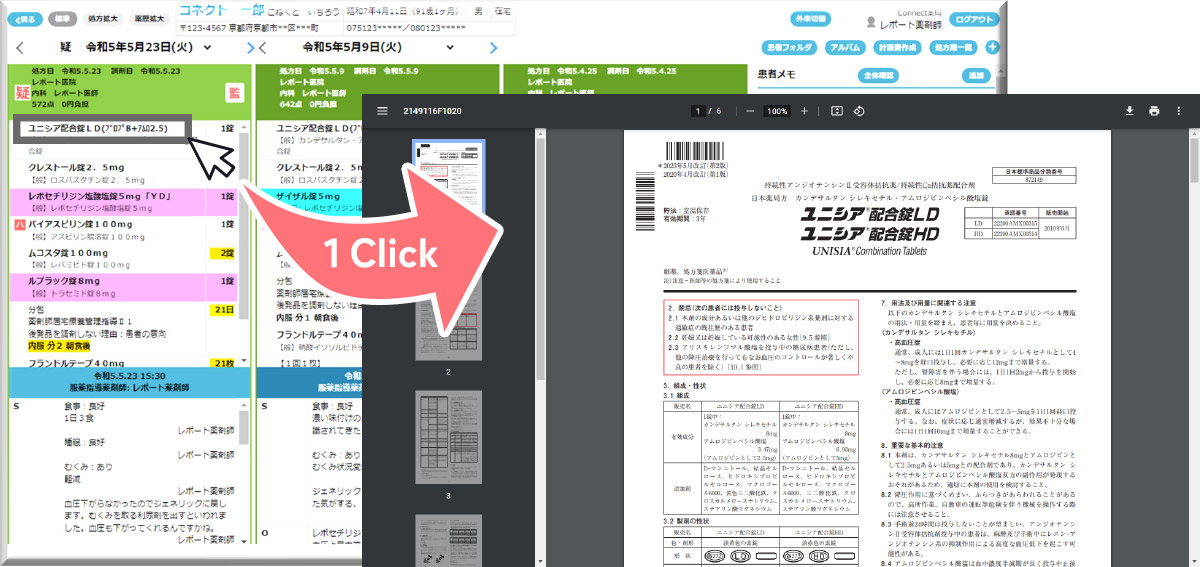Click the red 監 audit badge

pyautogui.click(x=234, y=92)
